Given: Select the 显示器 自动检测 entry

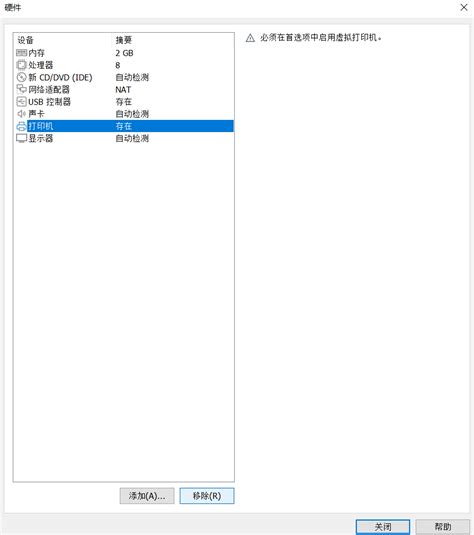Looking at the screenshot, I should [x=132, y=138].
